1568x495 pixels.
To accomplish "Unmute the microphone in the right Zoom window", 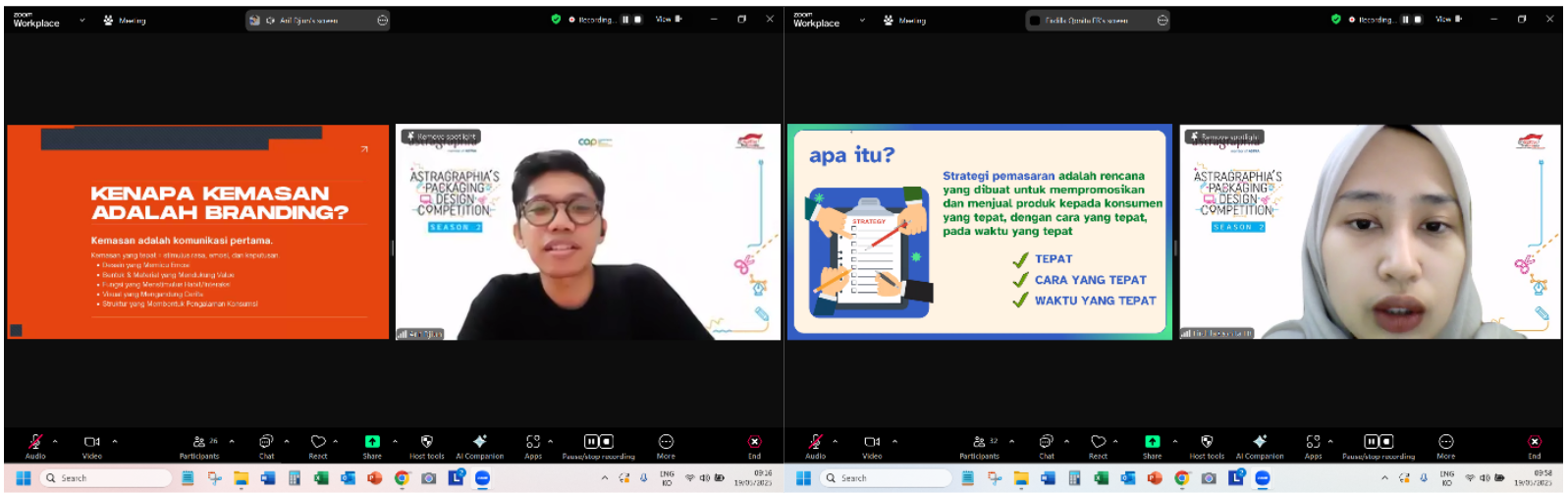I will [816, 443].
